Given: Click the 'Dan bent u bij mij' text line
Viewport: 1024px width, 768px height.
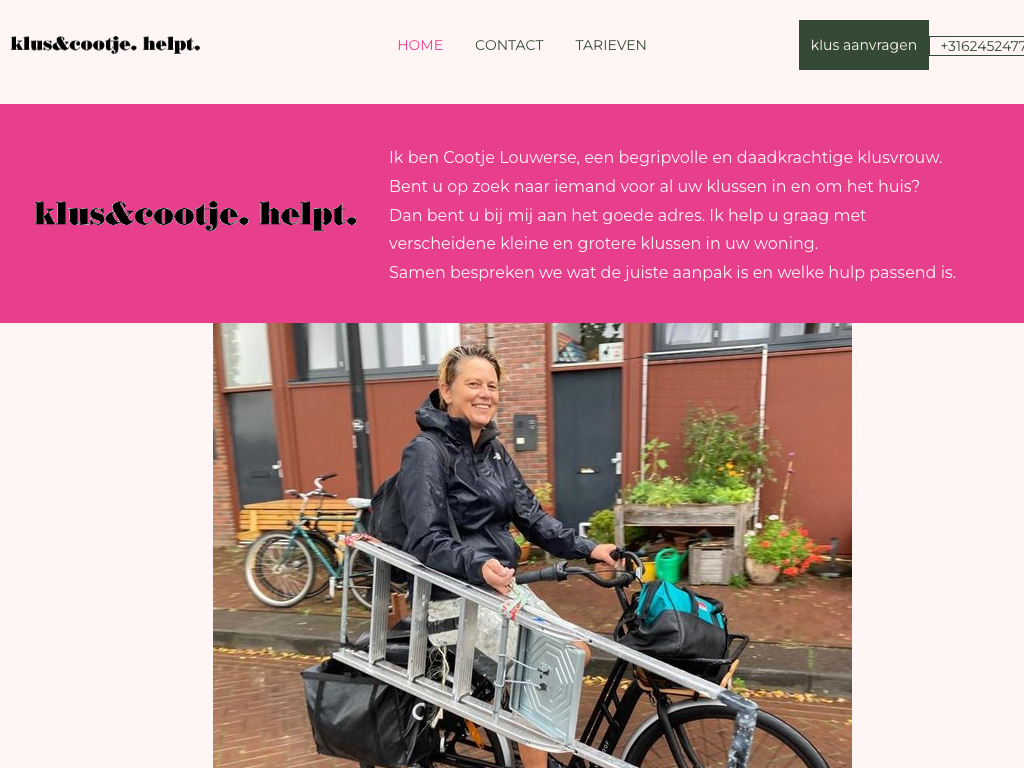Looking at the screenshot, I should (628, 215).
